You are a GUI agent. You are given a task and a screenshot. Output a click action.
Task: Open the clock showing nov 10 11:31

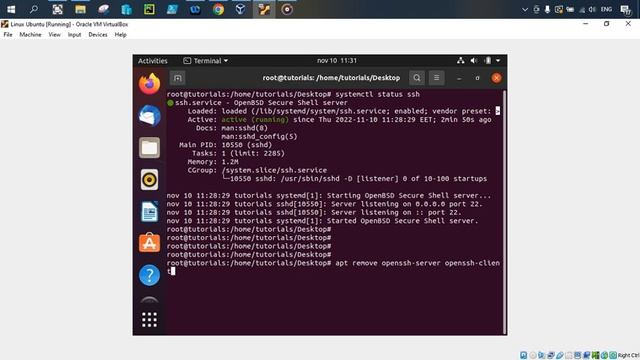tap(337, 60)
